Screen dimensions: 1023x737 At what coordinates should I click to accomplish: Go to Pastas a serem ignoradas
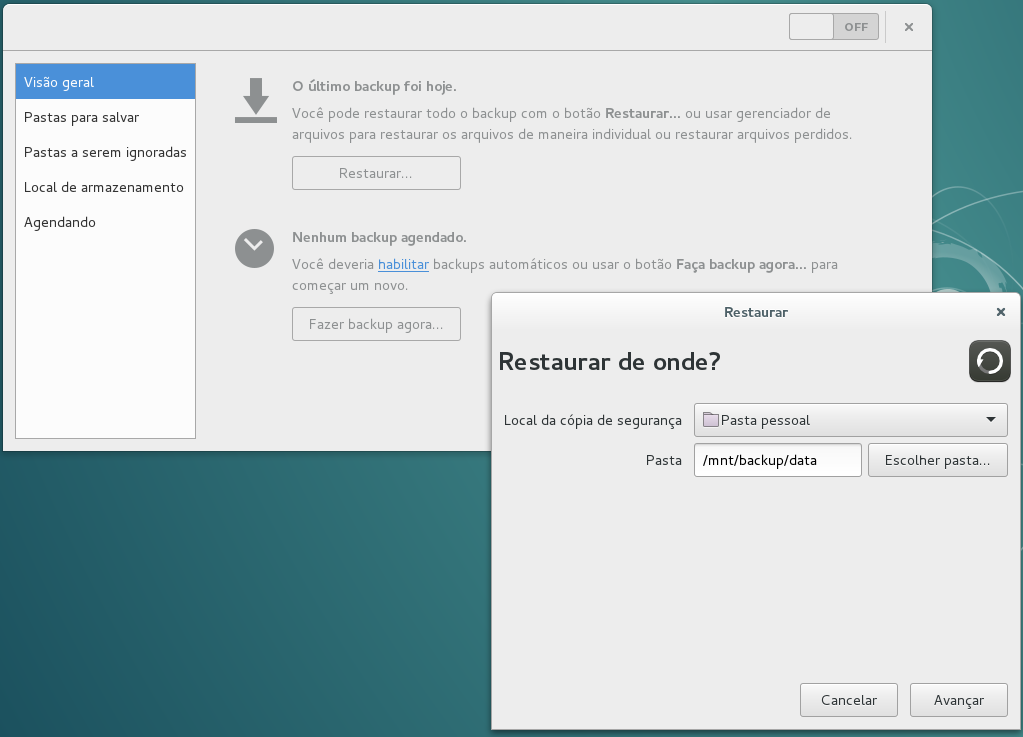tap(105, 152)
